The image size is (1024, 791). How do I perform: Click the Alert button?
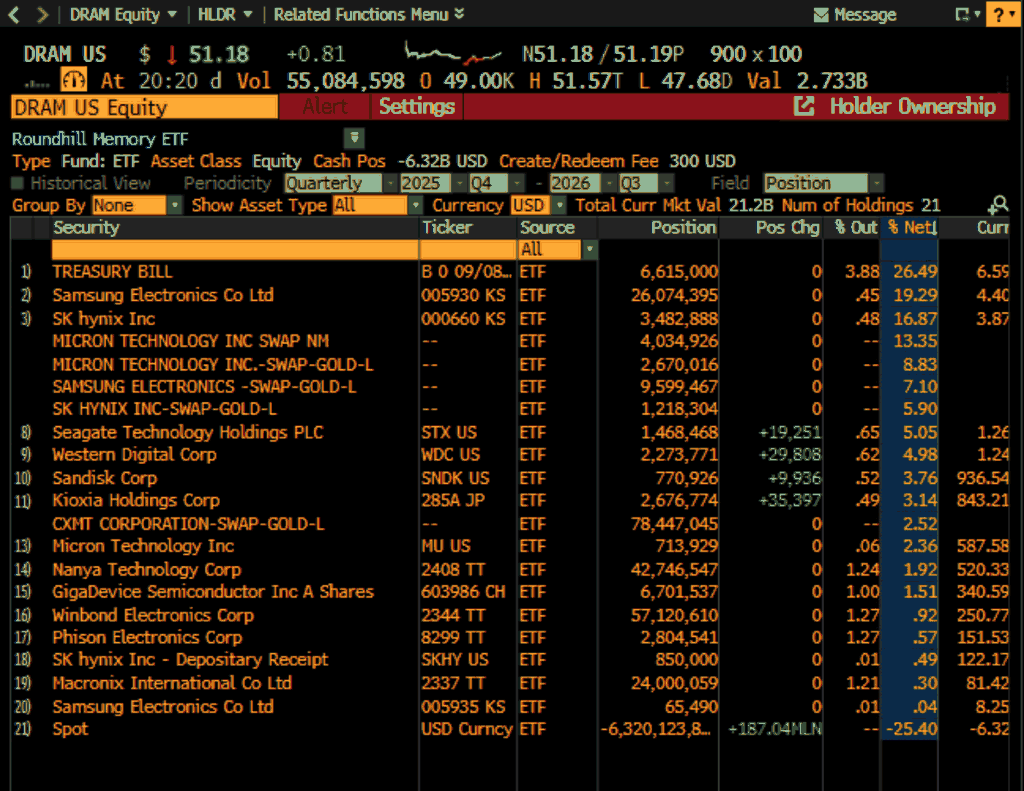coord(325,106)
